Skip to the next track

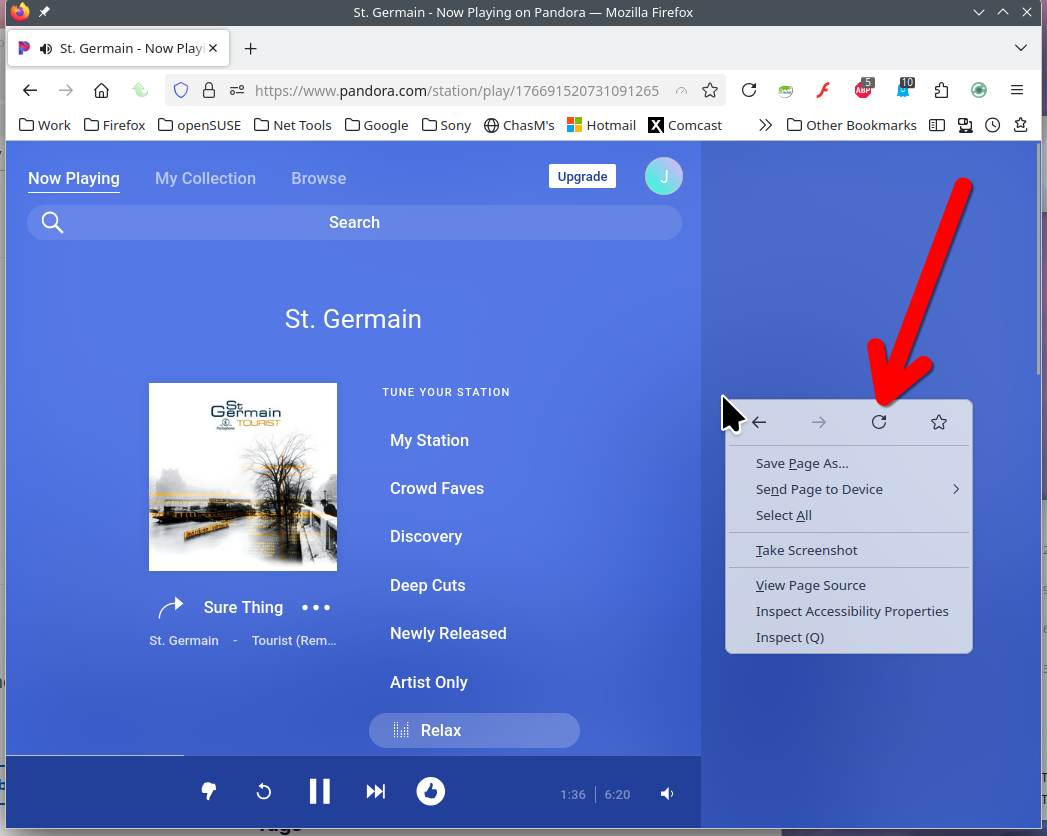click(375, 792)
